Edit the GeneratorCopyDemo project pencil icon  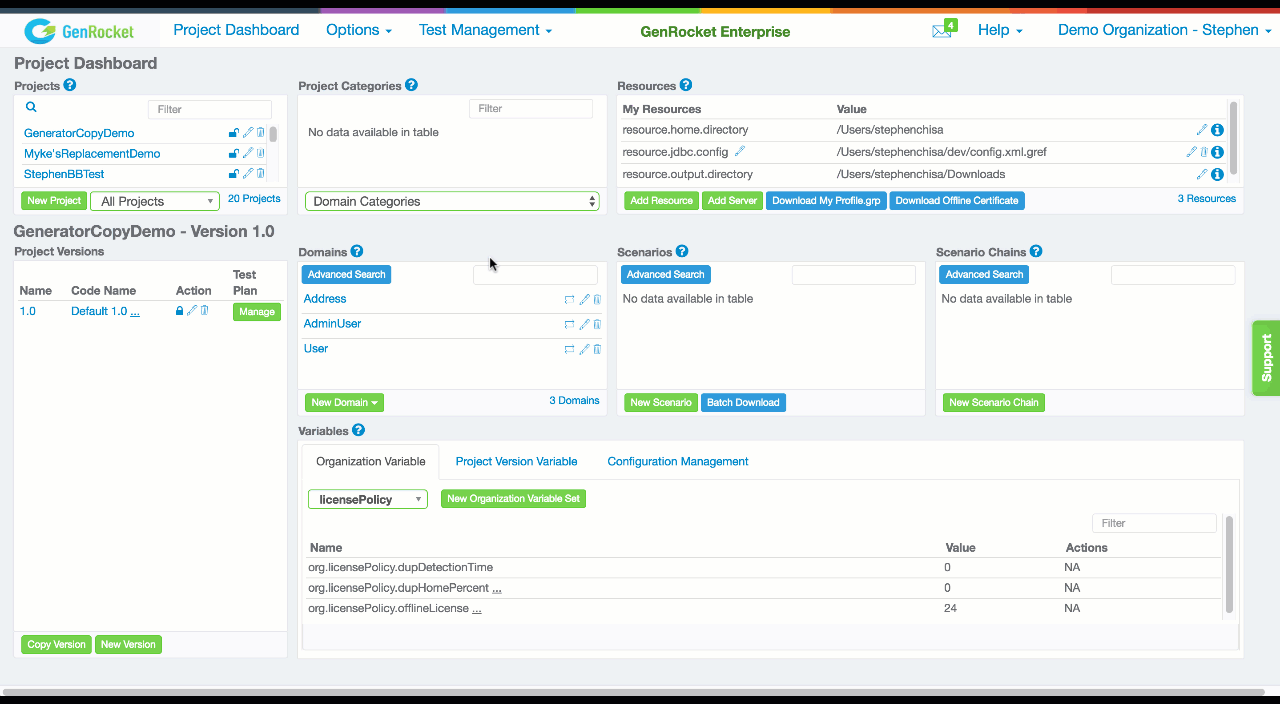(248, 133)
